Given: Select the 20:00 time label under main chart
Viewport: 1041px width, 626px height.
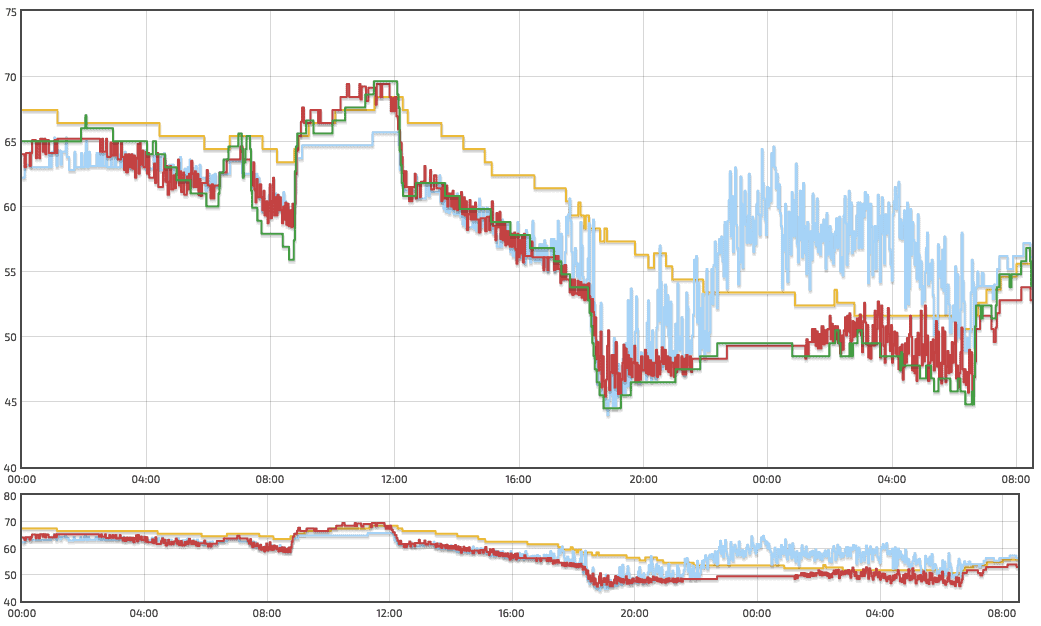Looking at the screenshot, I should click(643, 479).
